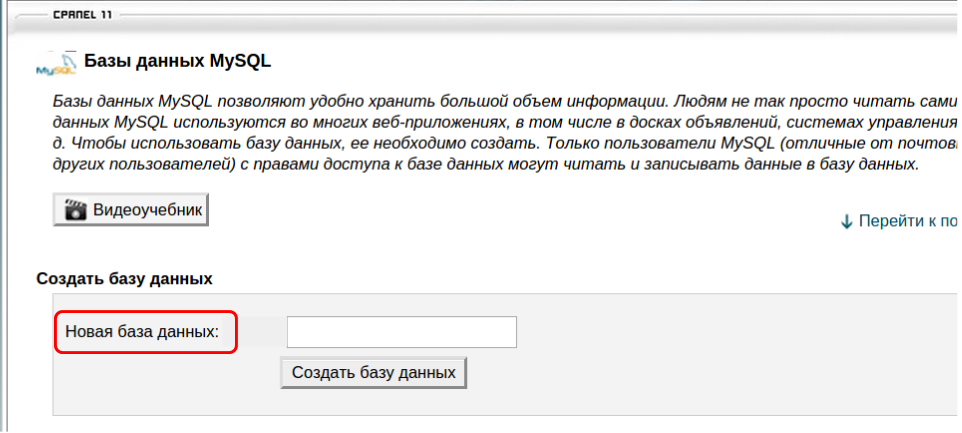Click the MySQL logo icon
962x433 pixels.
tap(56, 64)
